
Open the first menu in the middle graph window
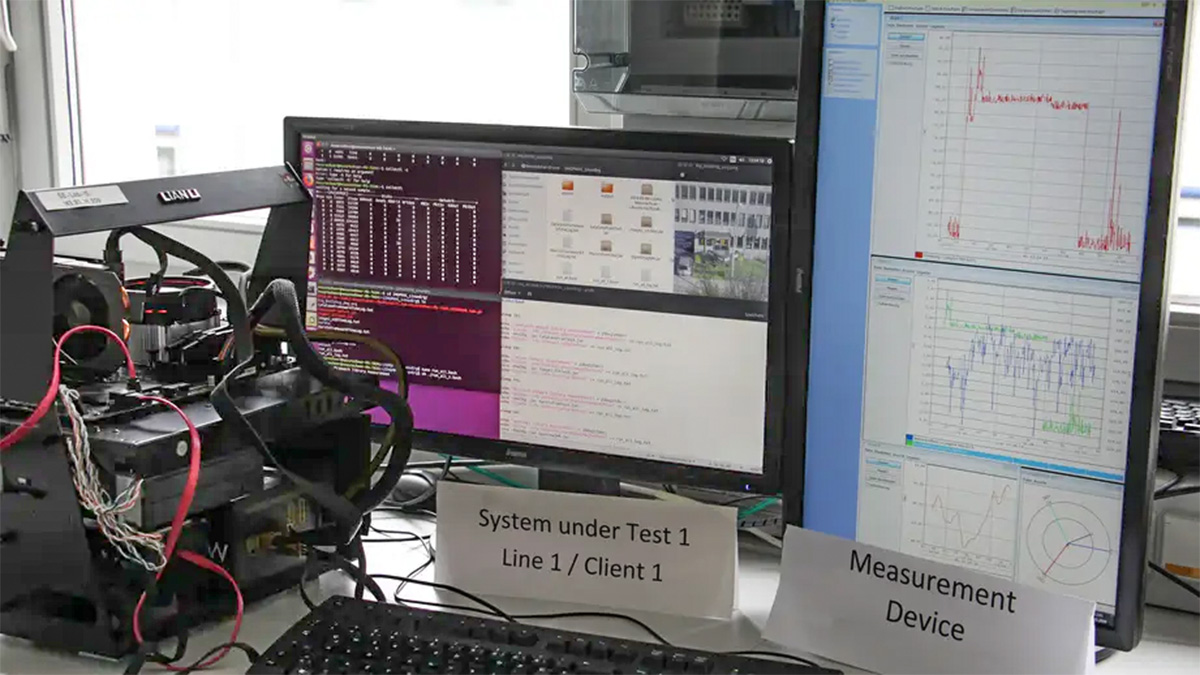tap(880, 268)
